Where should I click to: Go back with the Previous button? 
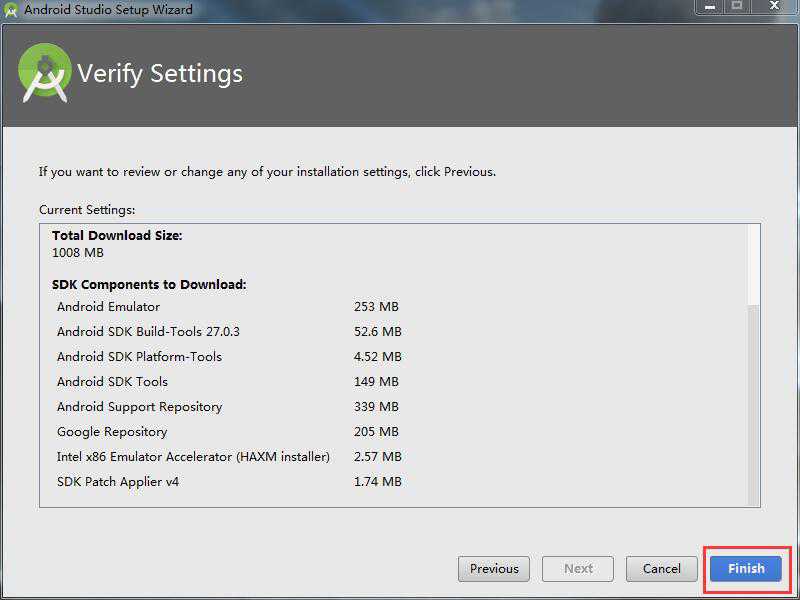click(x=493, y=568)
